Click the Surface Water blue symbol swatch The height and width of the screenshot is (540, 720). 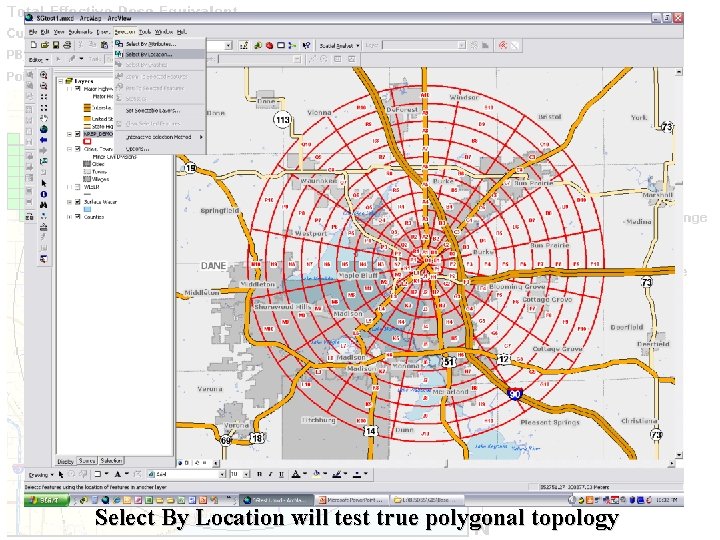[x=87, y=209]
